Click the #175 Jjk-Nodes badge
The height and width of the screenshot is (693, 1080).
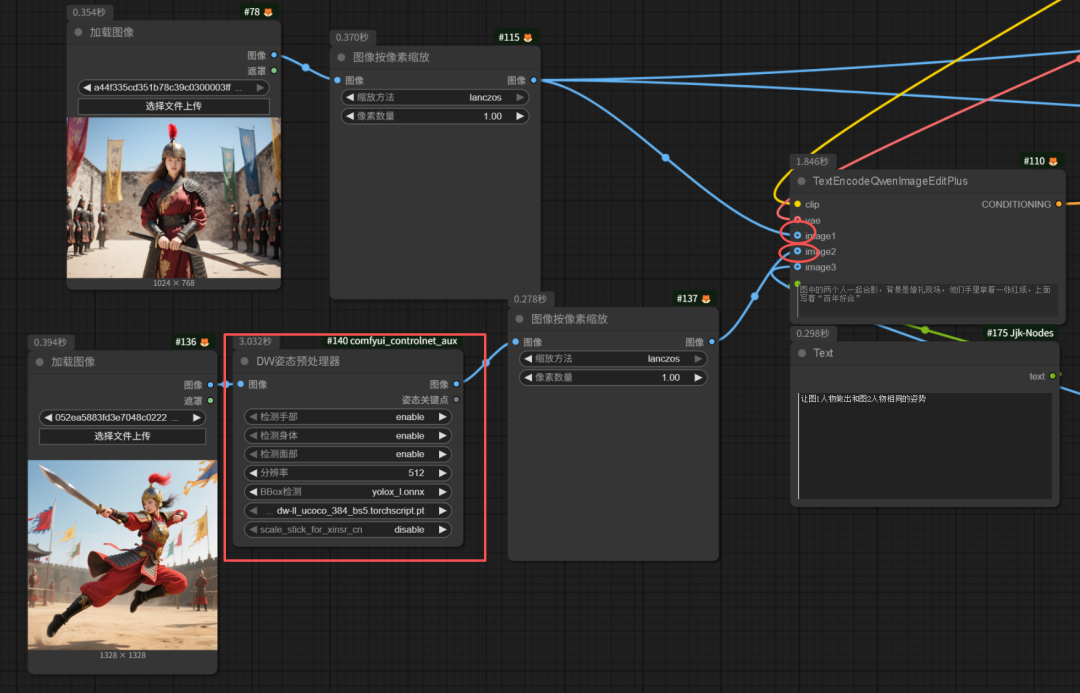(x=1019, y=333)
